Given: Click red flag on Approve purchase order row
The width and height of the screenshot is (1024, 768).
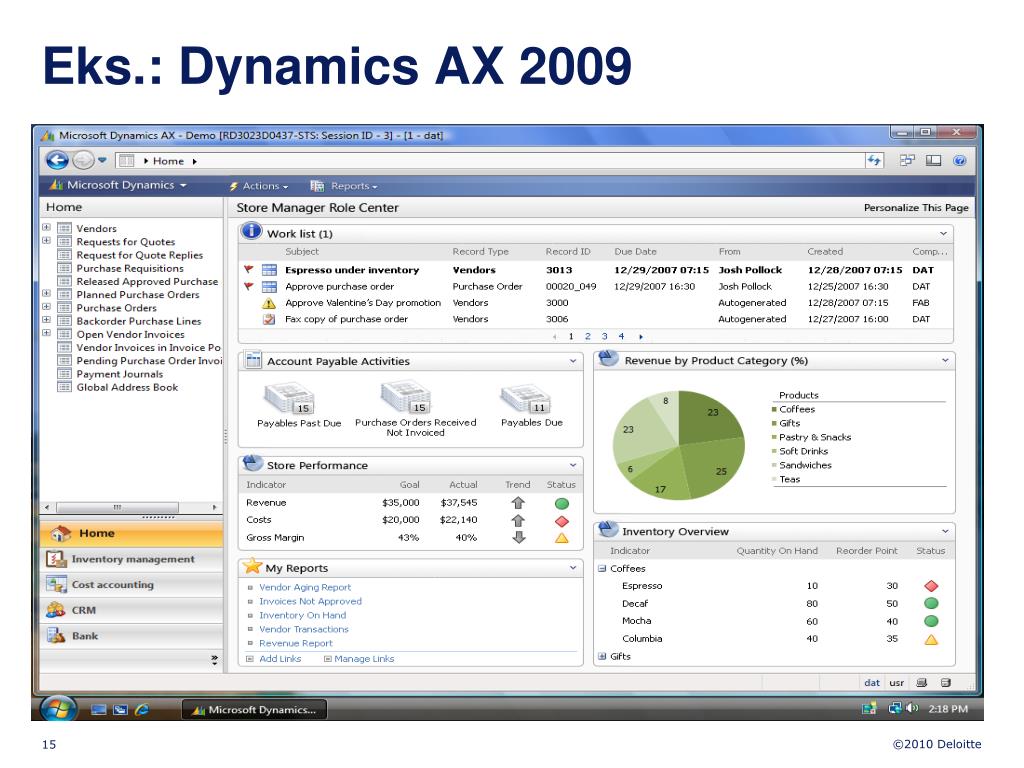Looking at the screenshot, I should pos(248,286).
